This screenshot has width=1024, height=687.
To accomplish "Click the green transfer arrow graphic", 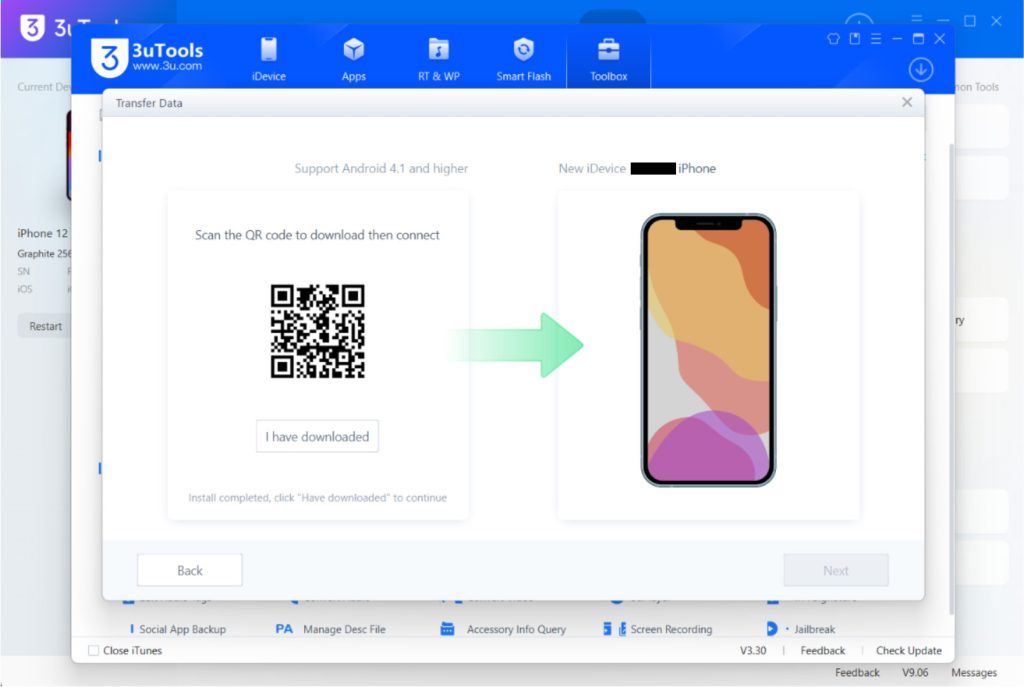I will click(x=516, y=345).
